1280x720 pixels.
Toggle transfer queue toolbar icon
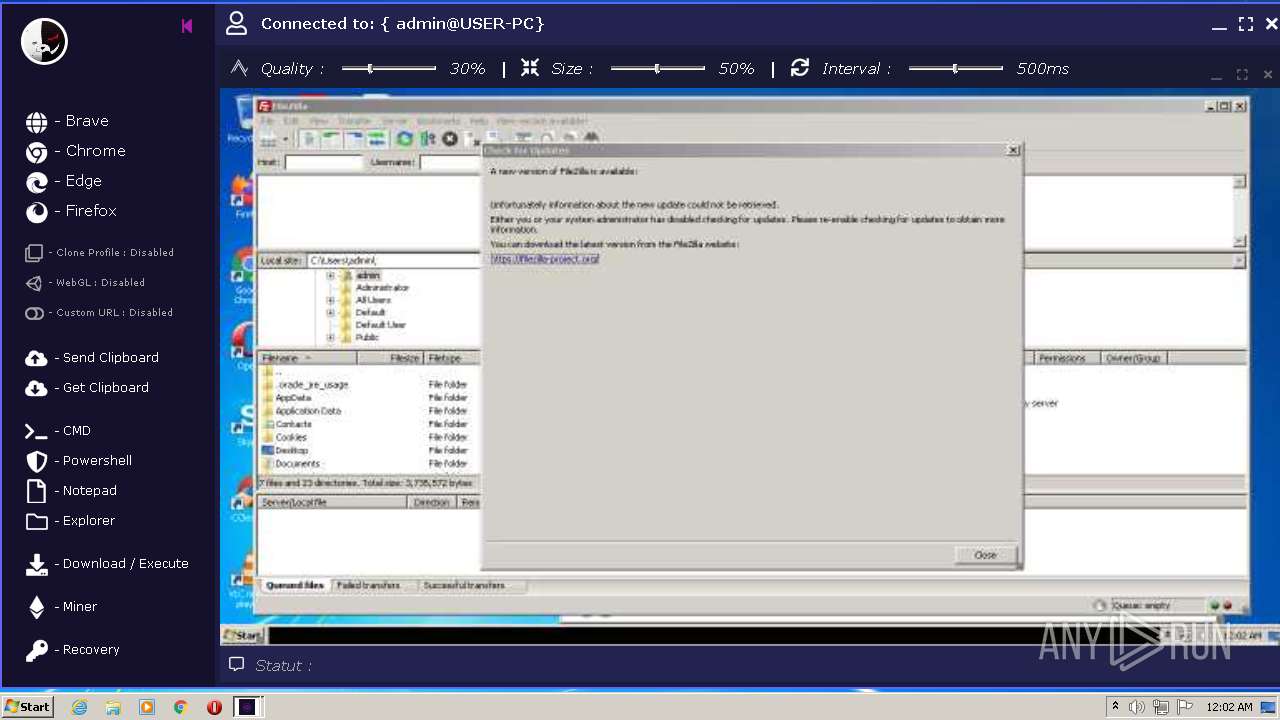pyautogui.click(x=377, y=139)
